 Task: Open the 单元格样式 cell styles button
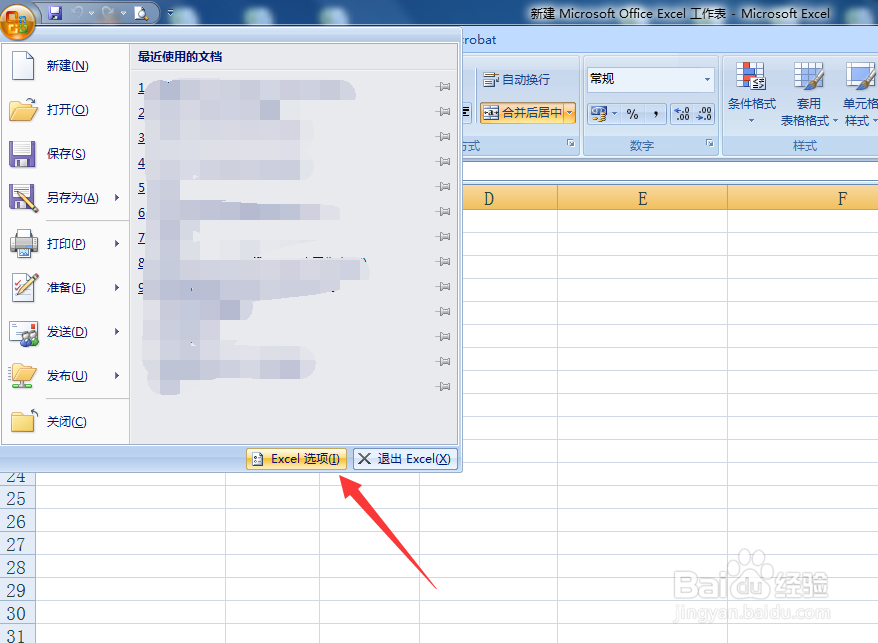(x=860, y=93)
